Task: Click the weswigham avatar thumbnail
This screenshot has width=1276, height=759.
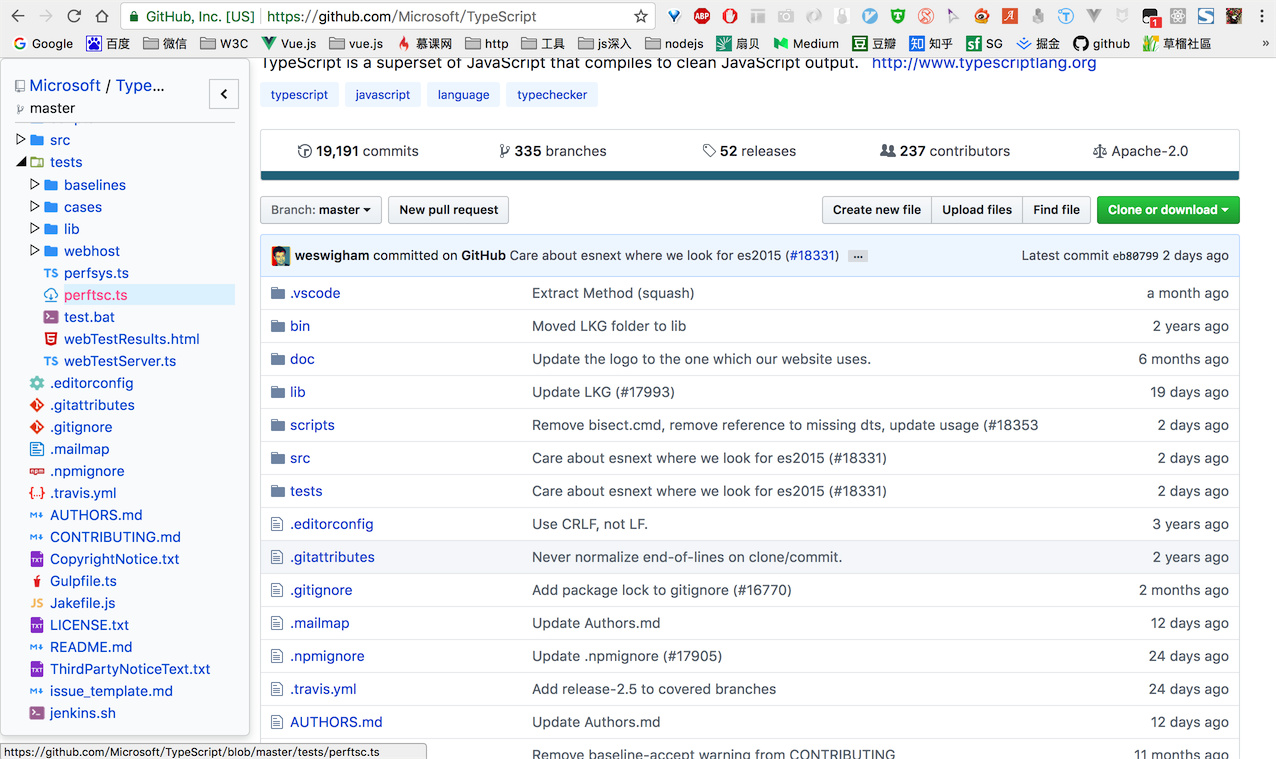Action: 281,256
